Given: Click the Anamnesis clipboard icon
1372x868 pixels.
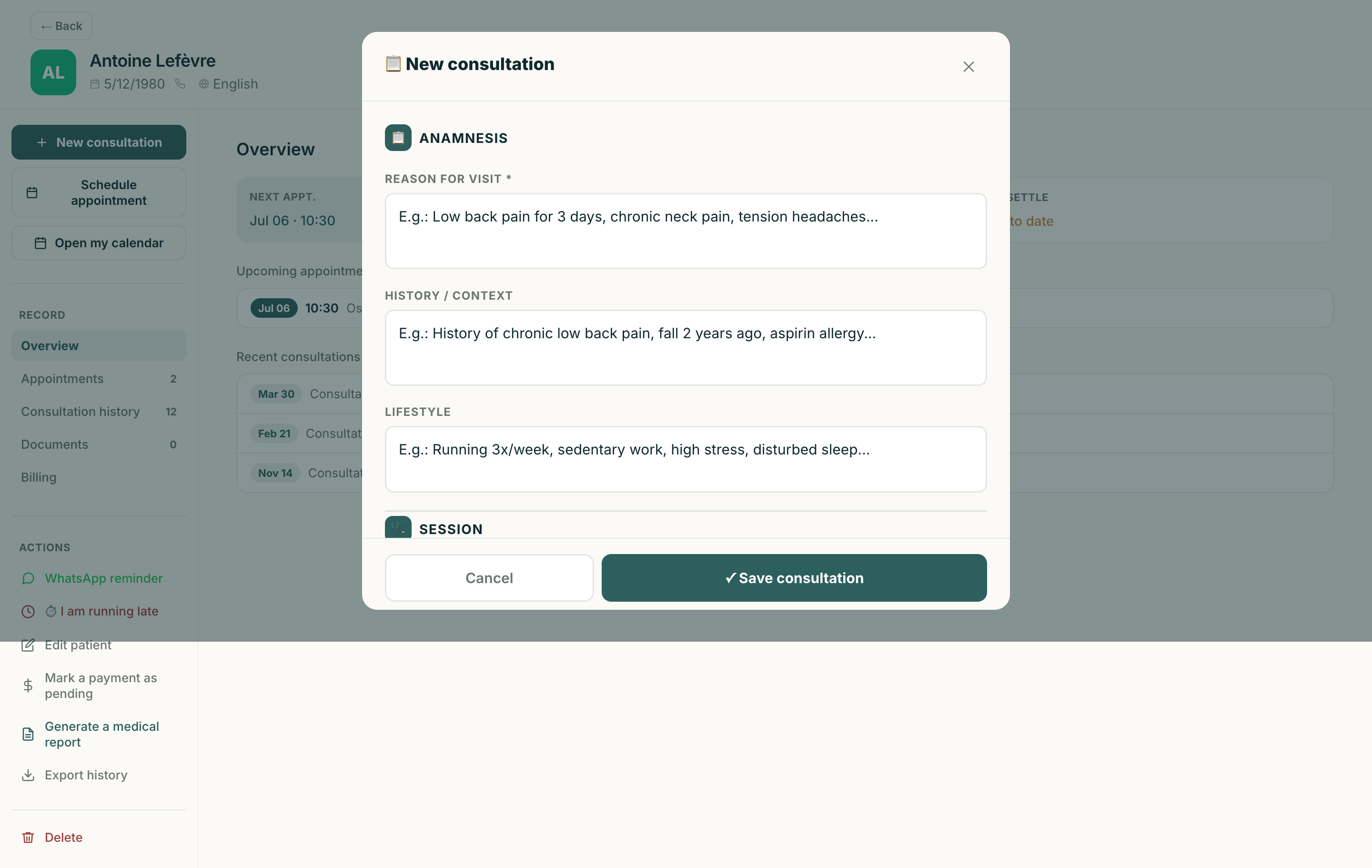Looking at the screenshot, I should point(398,138).
